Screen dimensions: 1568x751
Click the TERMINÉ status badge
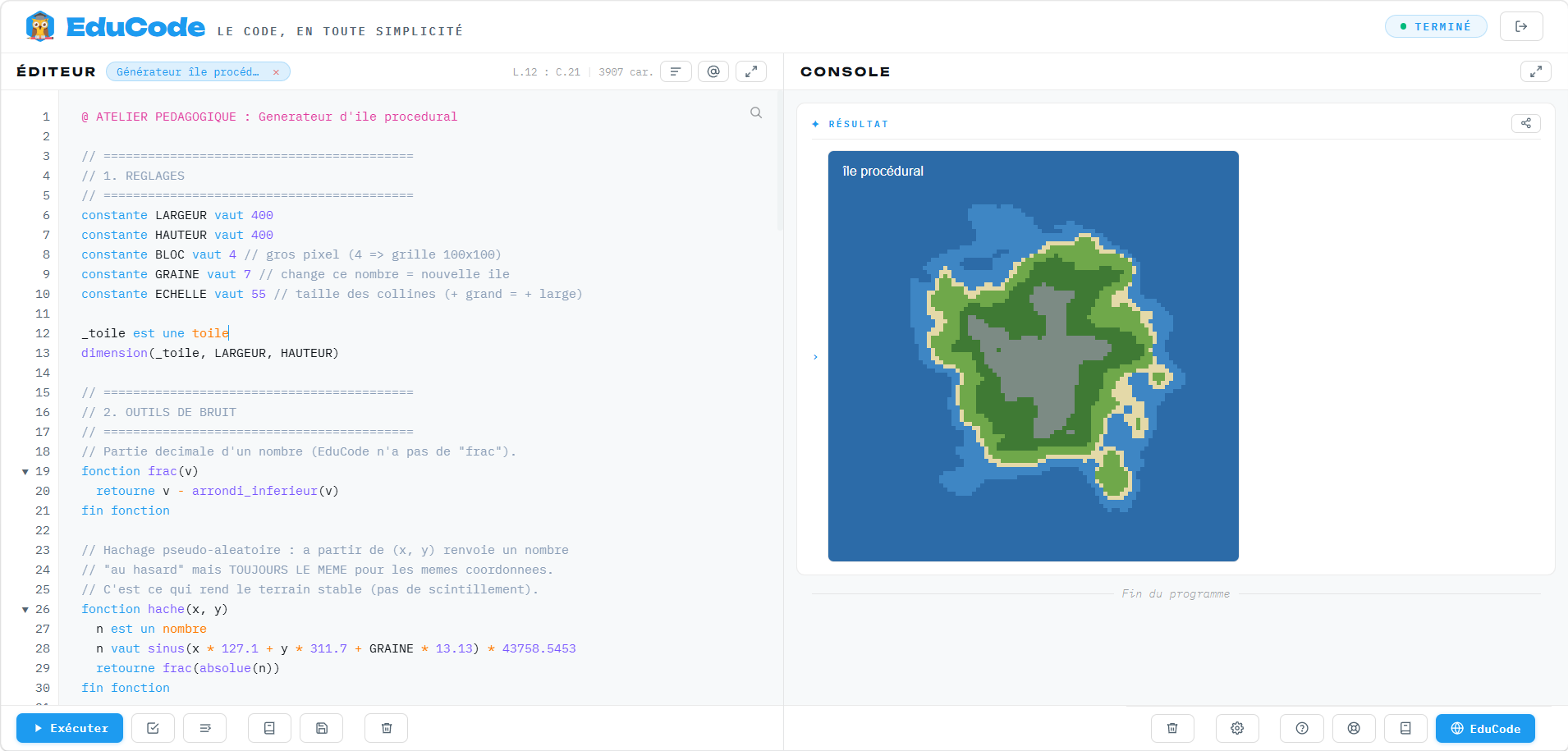[1436, 26]
